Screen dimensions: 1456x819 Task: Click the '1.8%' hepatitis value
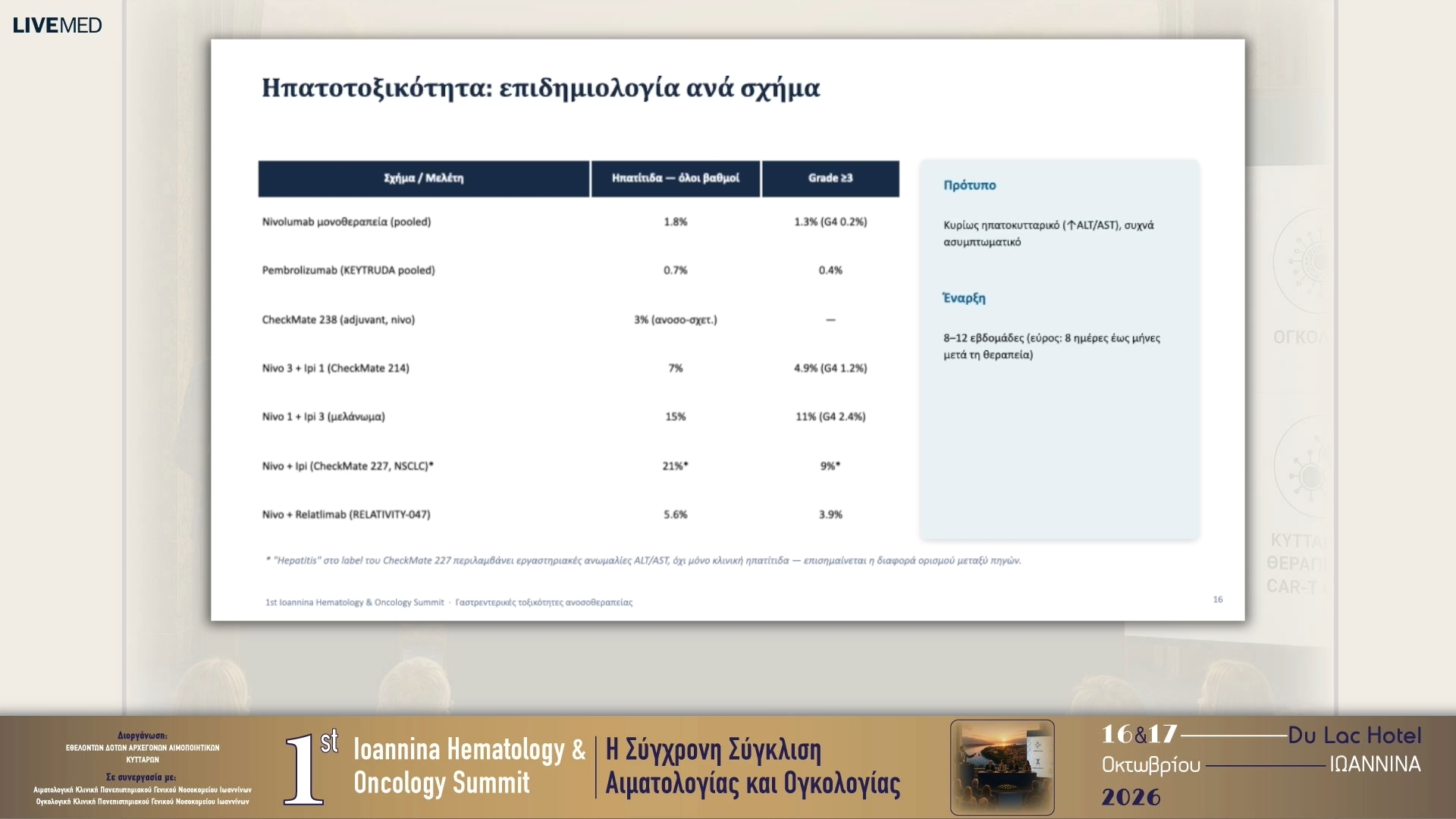(675, 221)
